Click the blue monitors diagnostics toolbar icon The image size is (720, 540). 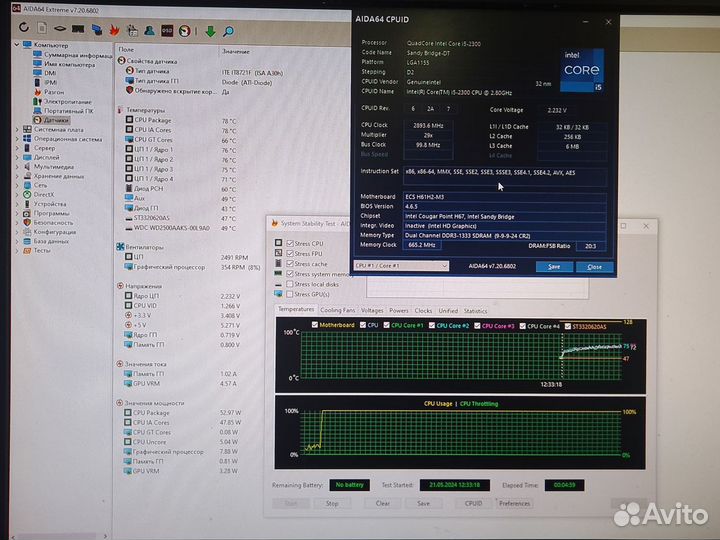pyautogui.click(x=97, y=30)
